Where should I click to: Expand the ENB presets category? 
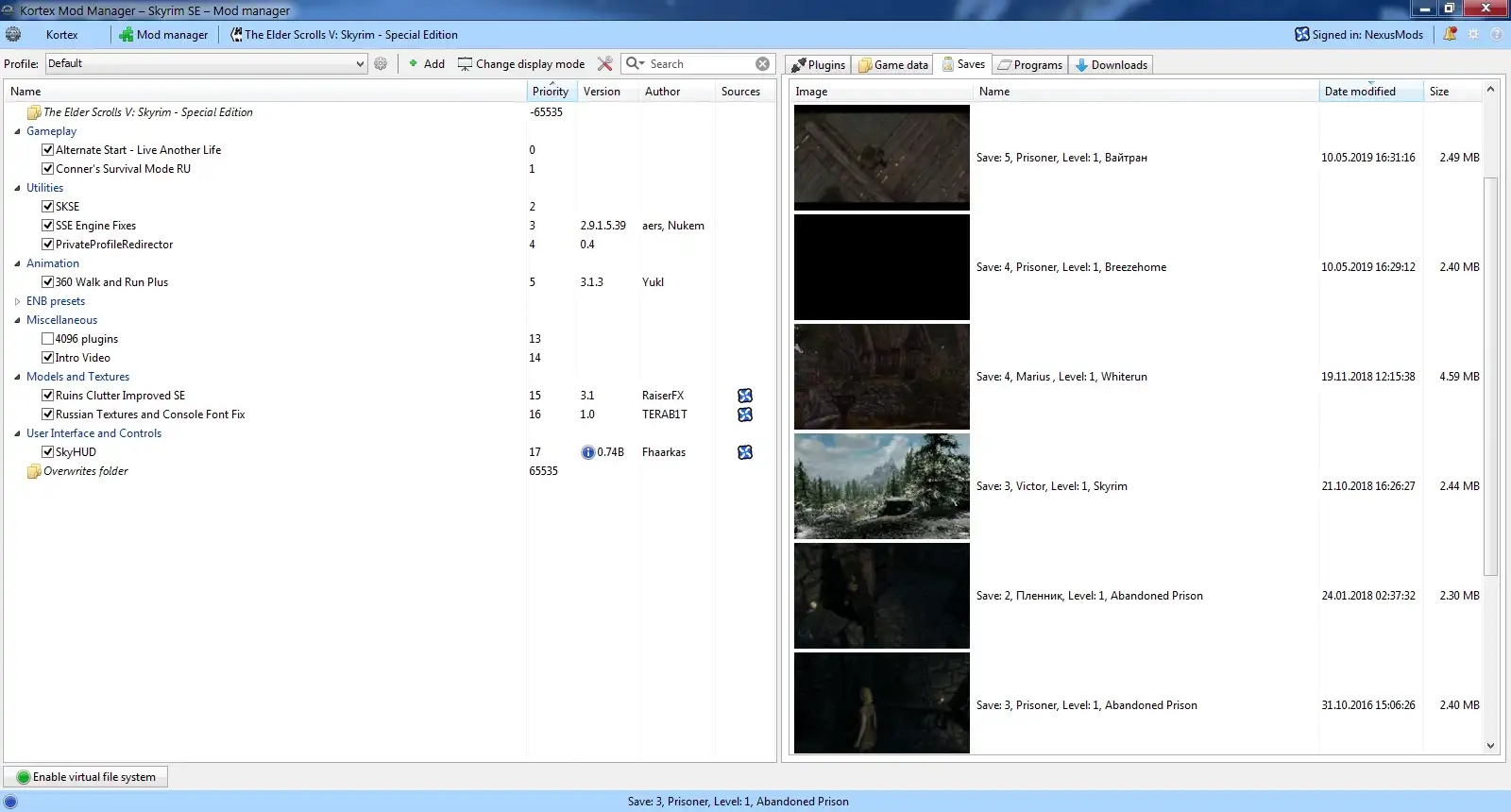[17, 301]
